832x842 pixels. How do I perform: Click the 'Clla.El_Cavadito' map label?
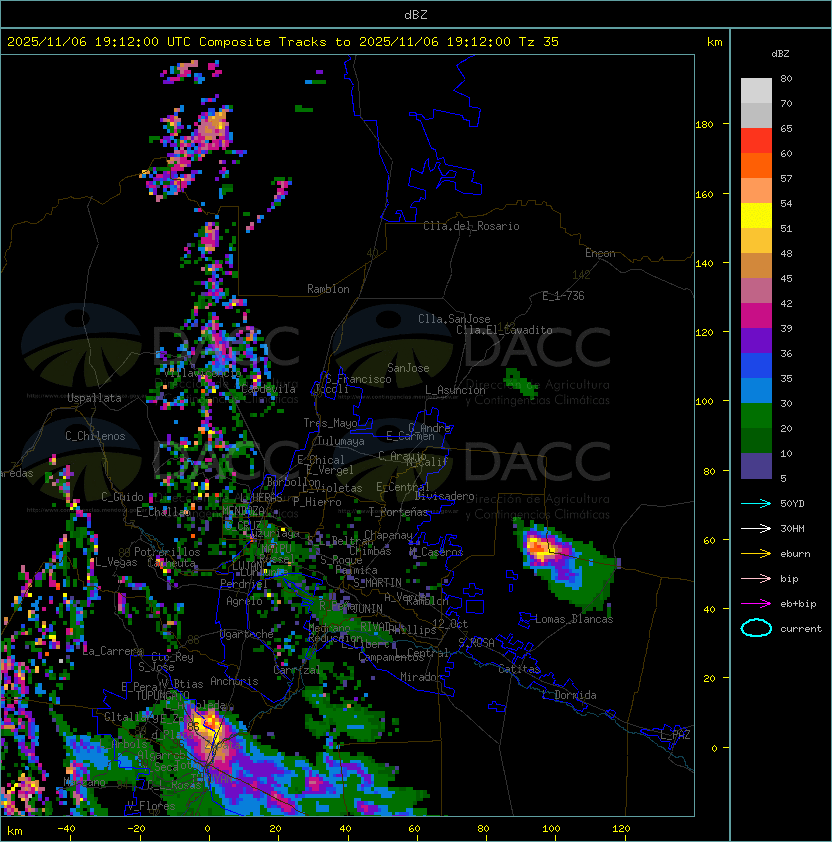[x=504, y=330]
